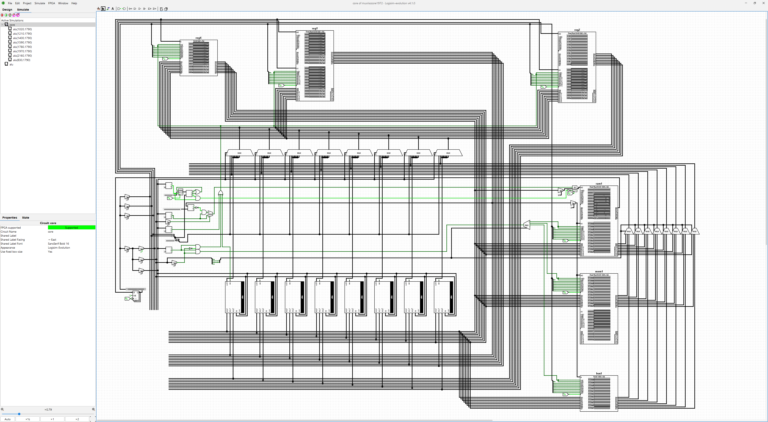
Task: Select the Edit selection arrow tool
Action: [103, 9]
